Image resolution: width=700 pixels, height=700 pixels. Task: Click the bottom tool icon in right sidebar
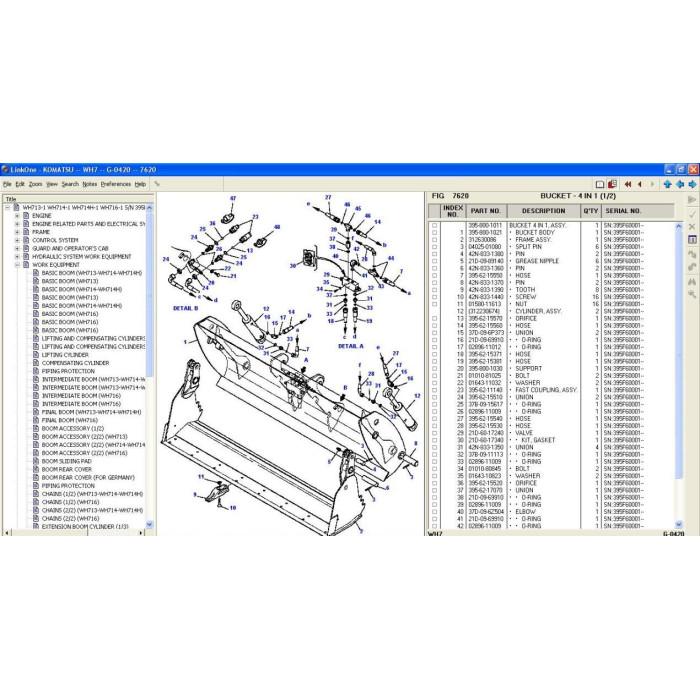pos(692,294)
